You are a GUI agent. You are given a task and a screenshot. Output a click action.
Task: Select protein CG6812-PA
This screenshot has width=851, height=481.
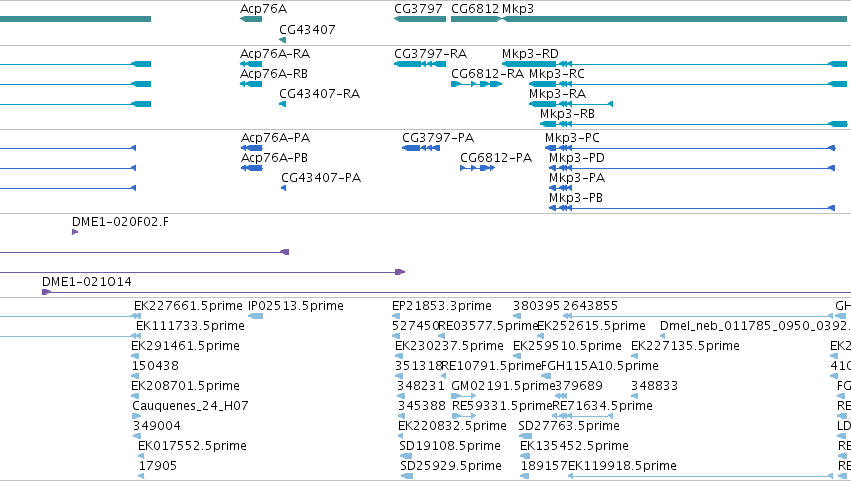click(x=478, y=168)
